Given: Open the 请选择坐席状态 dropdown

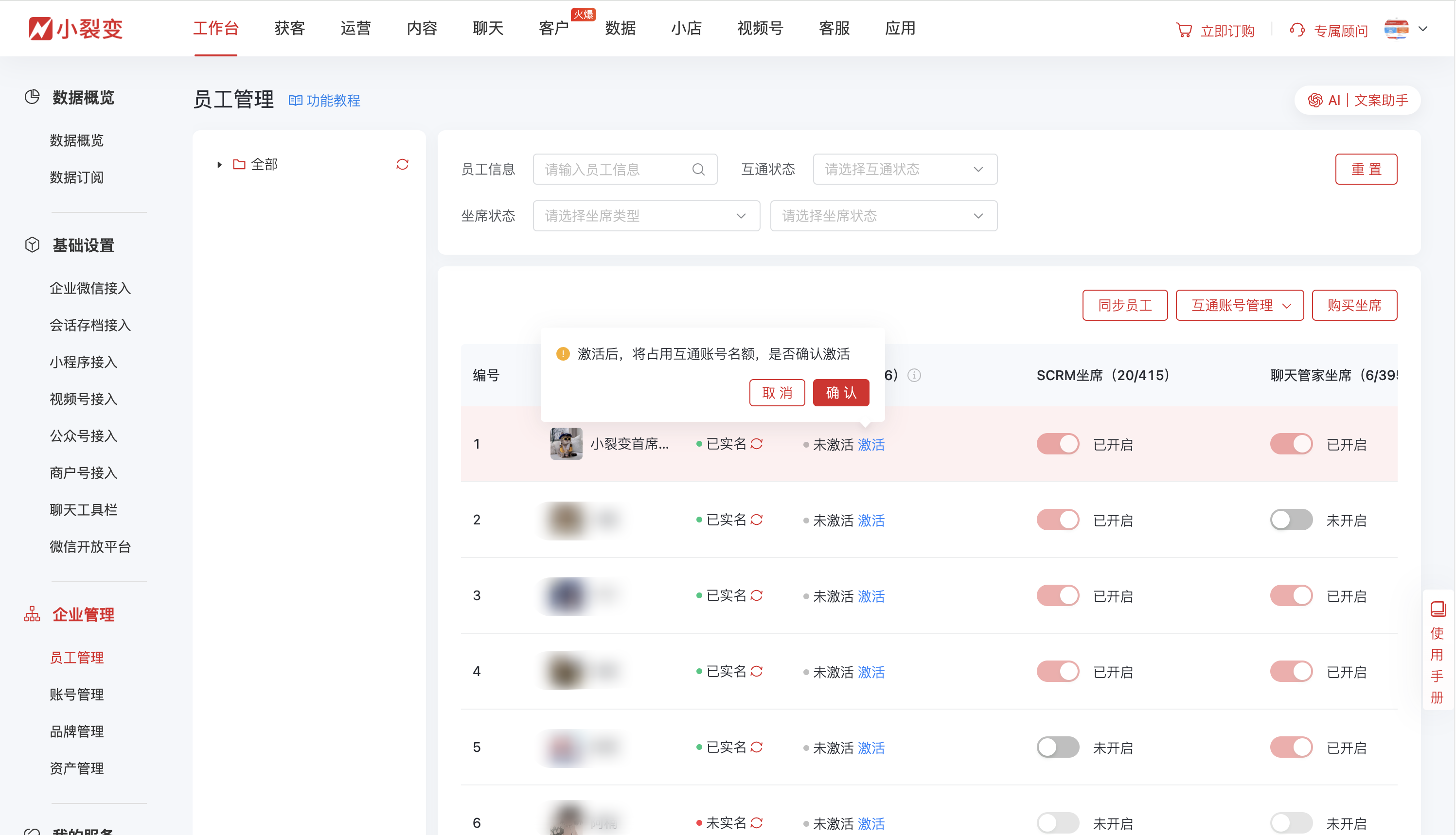Looking at the screenshot, I should coord(884,216).
